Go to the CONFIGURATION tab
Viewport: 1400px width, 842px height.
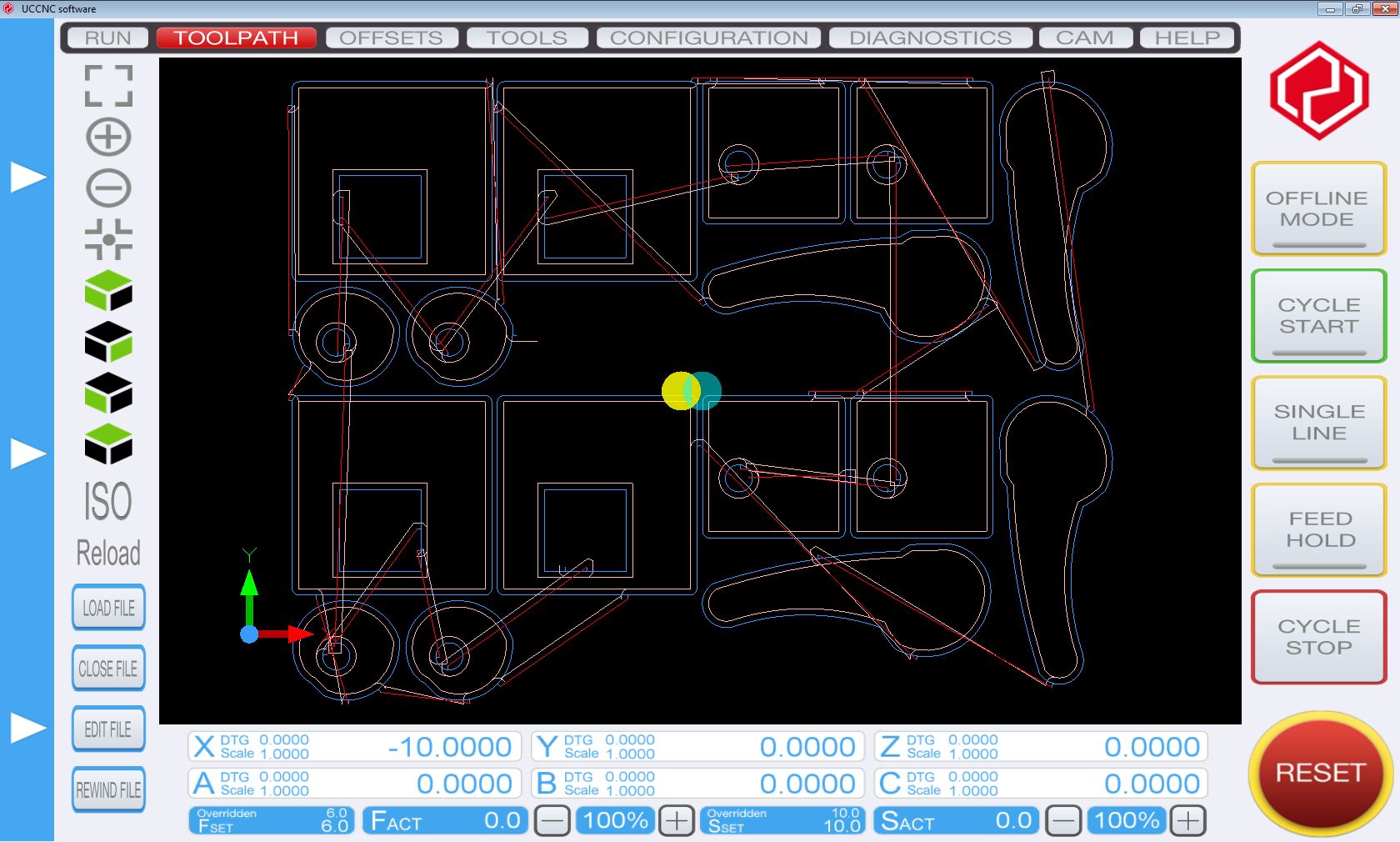pyautogui.click(x=709, y=38)
